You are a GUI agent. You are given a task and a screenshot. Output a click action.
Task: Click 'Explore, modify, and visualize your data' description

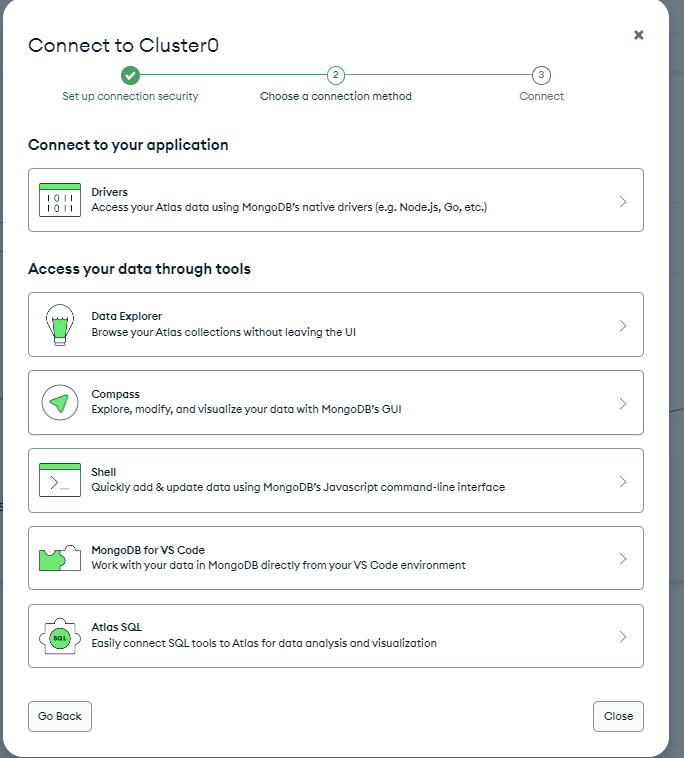point(246,409)
